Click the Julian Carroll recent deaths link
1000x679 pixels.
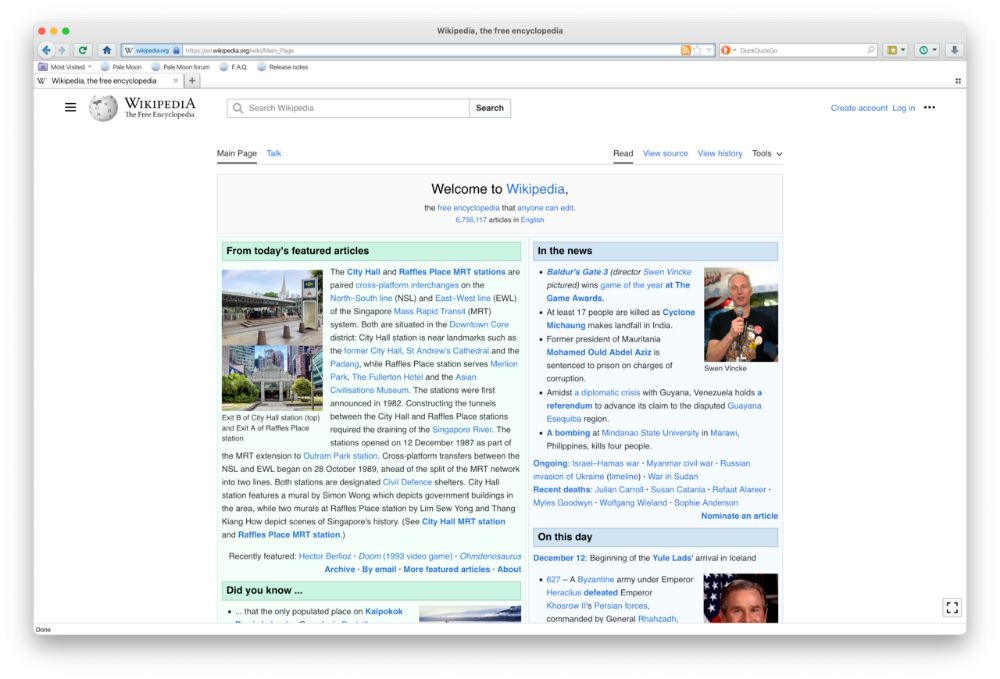[x=619, y=490]
